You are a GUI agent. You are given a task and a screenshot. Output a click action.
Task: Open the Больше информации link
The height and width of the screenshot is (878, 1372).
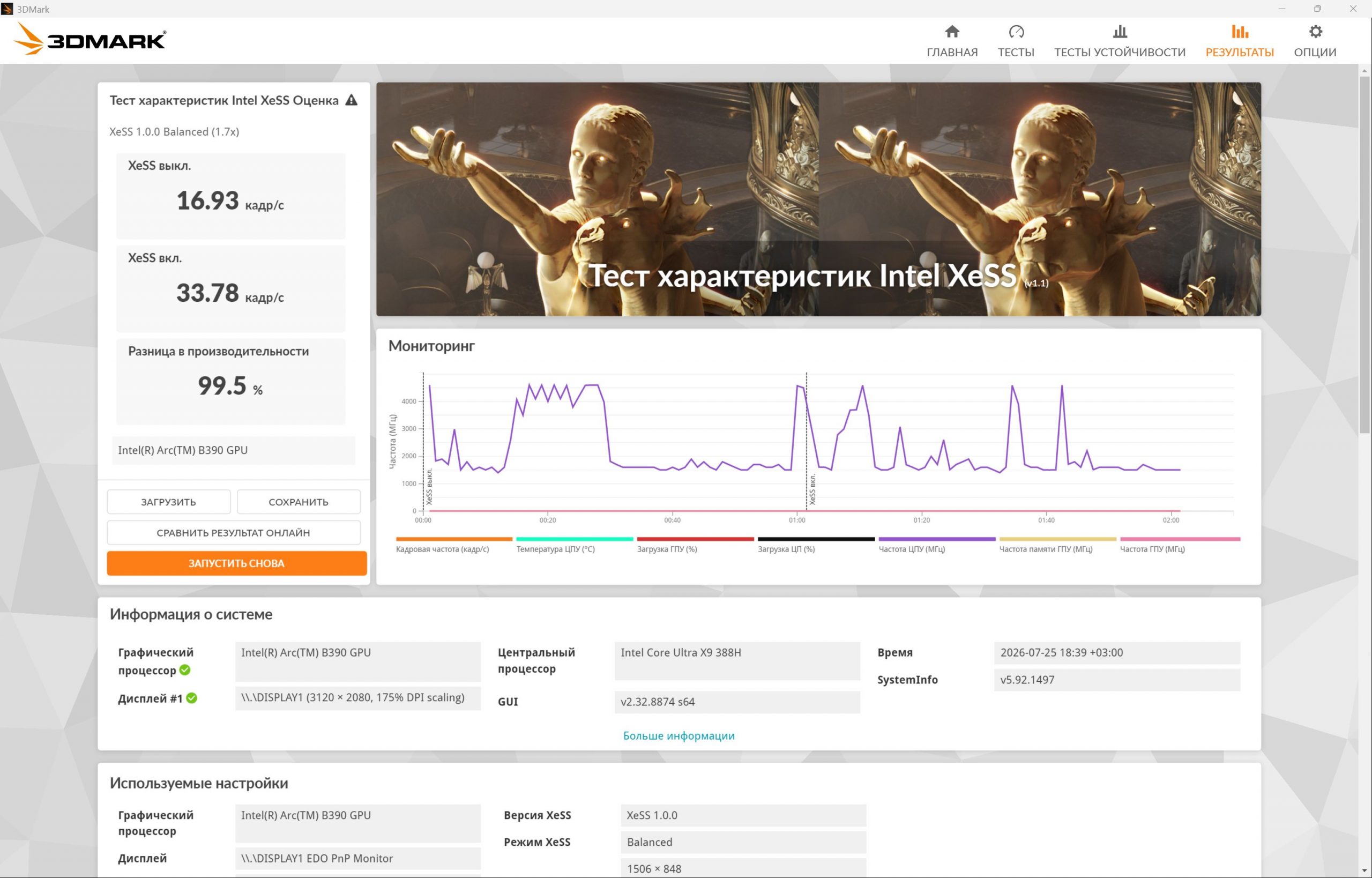pos(678,735)
